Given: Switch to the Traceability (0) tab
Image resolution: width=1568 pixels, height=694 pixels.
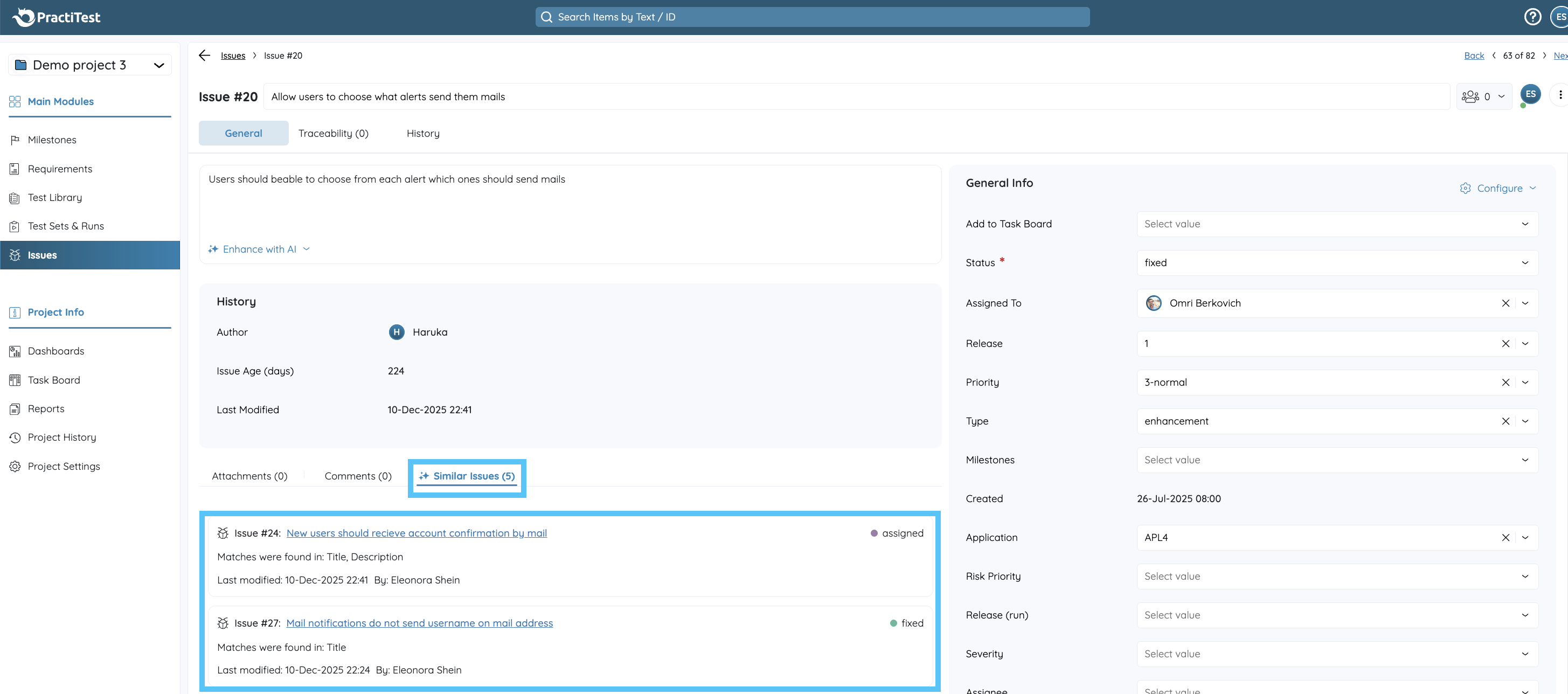Looking at the screenshot, I should (x=333, y=133).
